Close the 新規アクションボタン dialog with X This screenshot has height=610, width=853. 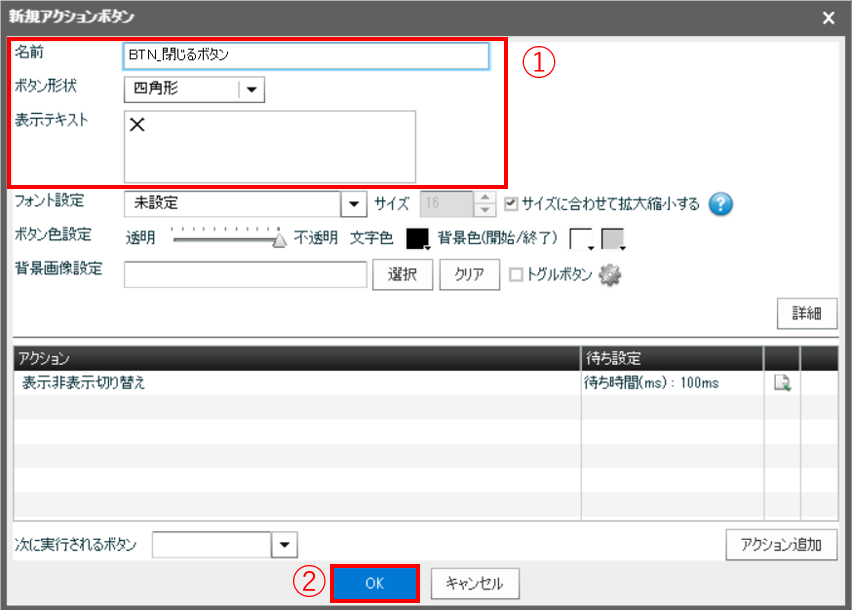(x=828, y=17)
